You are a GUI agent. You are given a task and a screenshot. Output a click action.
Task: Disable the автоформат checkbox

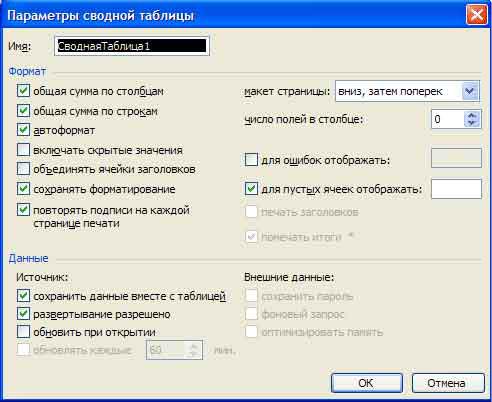coord(23,130)
